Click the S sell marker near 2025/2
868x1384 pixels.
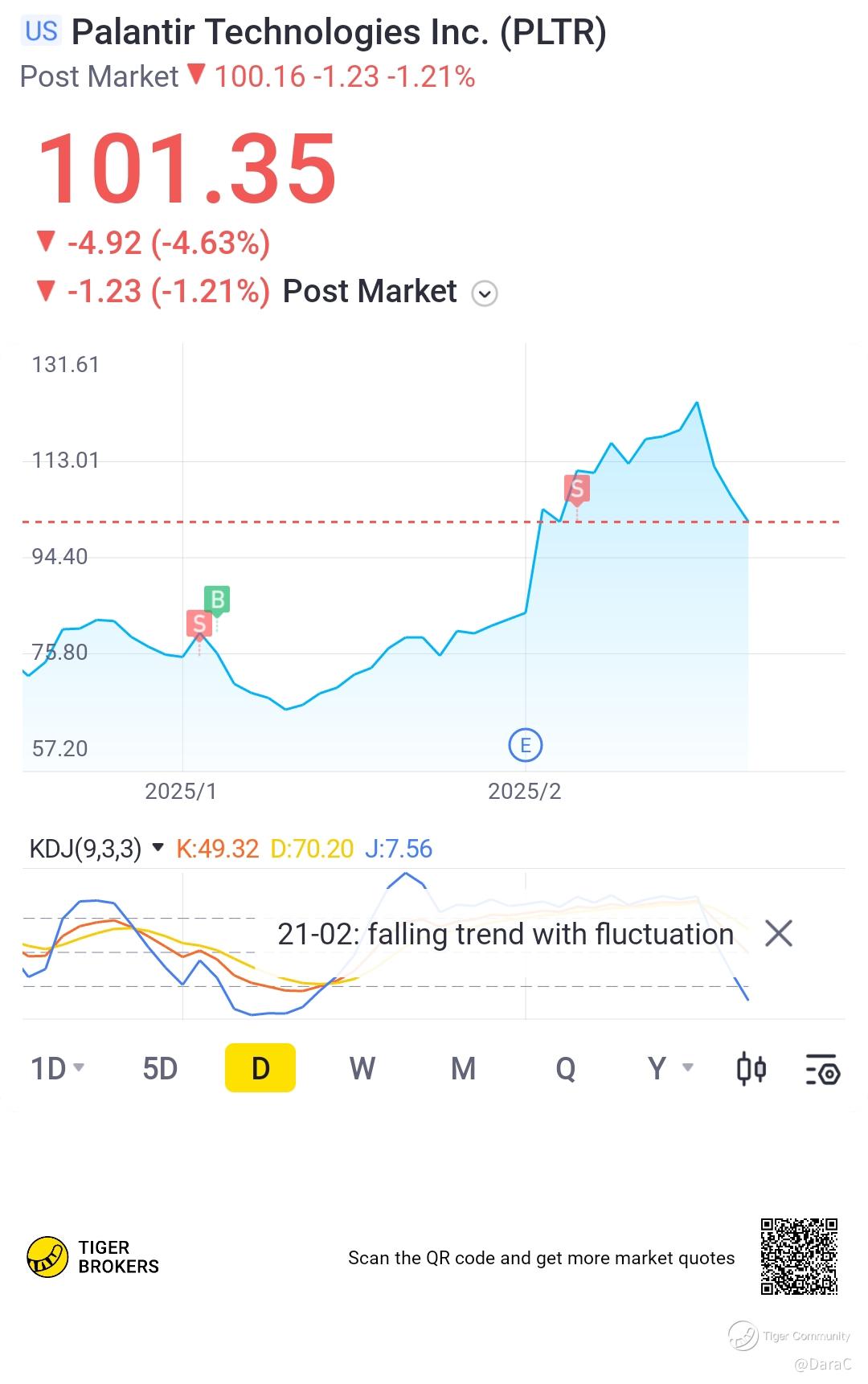(x=576, y=489)
